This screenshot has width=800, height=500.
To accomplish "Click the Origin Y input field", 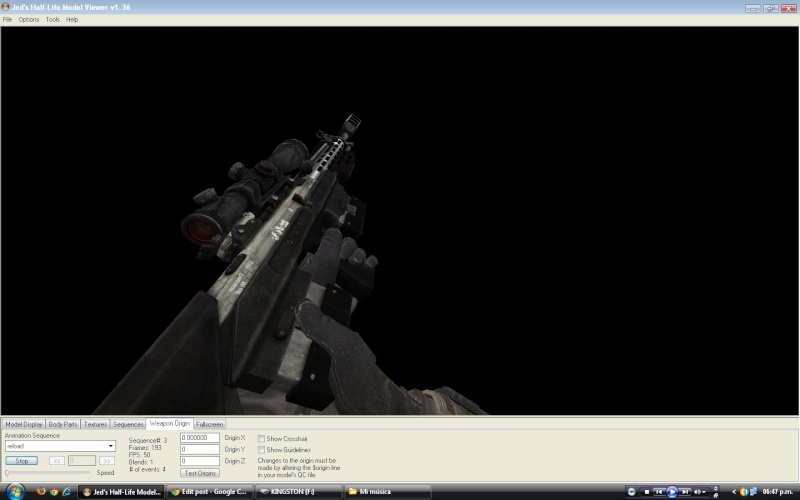I will coord(199,449).
